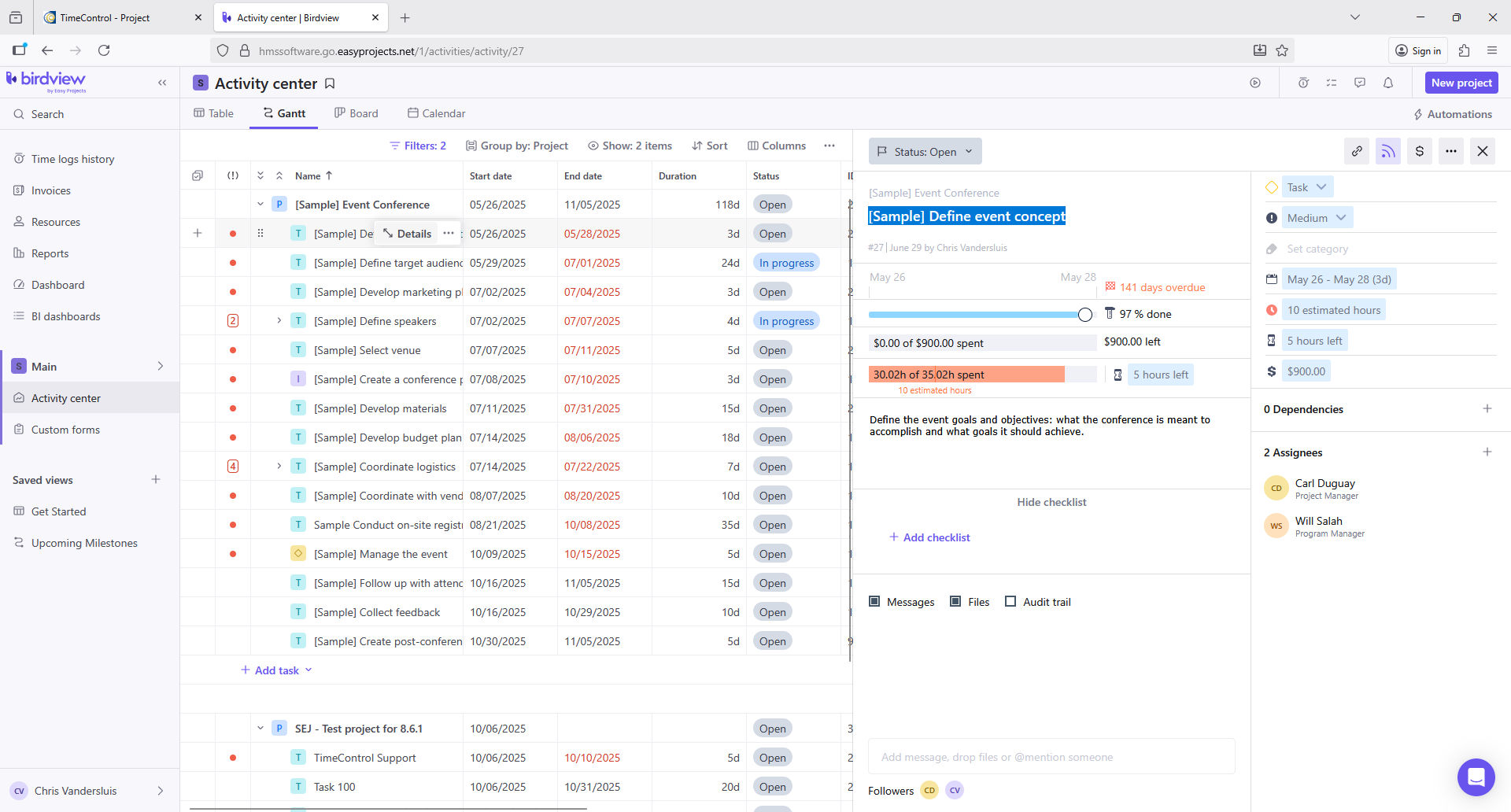Click the copy link icon in task panel
The height and width of the screenshot is (812, 1511).
coord(1357,151)
